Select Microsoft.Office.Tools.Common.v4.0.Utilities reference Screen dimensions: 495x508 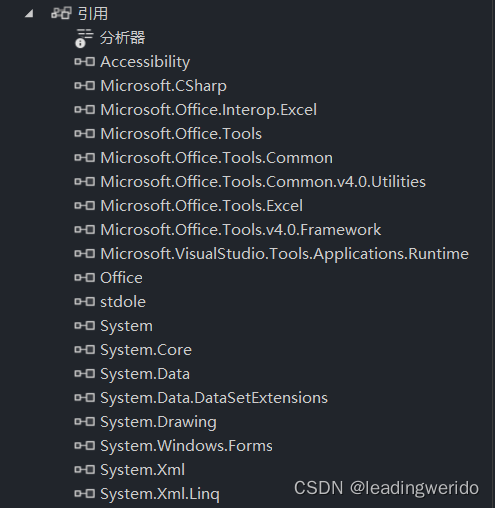click(263, 182)
